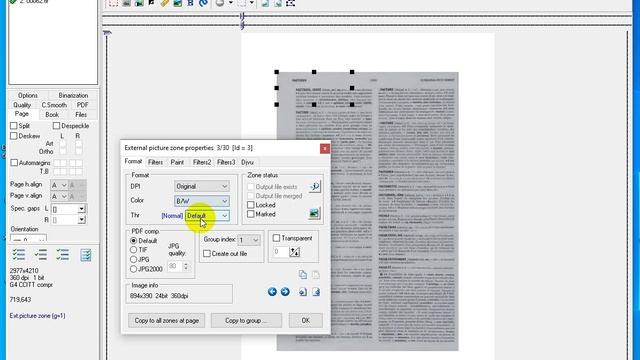Close the zone properties dialog

(x=324, y=148)
